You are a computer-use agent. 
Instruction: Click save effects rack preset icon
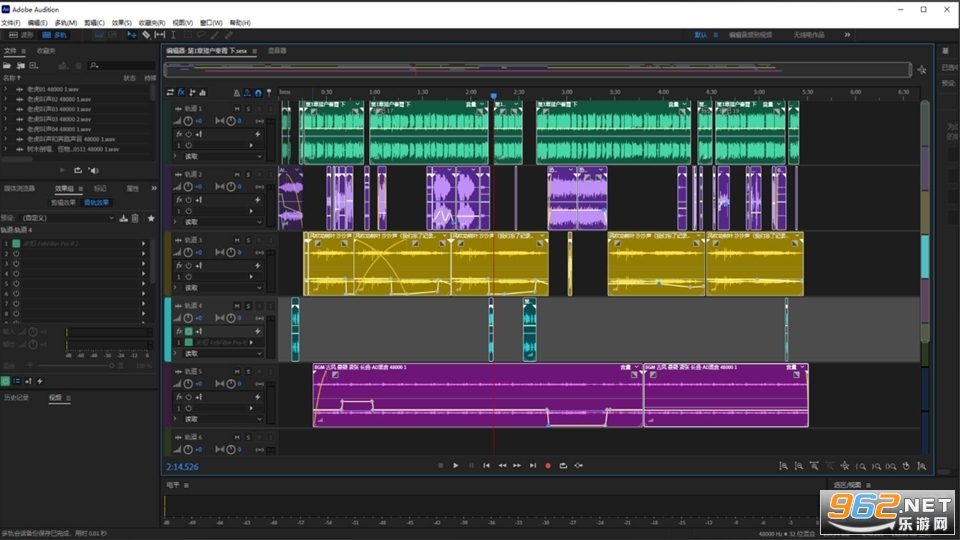coord(124,218)
